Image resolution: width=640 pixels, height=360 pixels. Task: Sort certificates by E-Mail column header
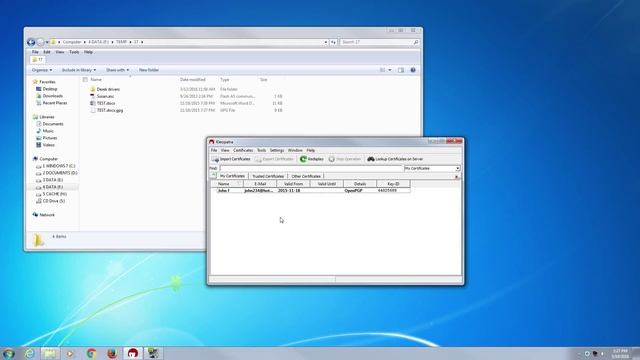coord(260,184)
